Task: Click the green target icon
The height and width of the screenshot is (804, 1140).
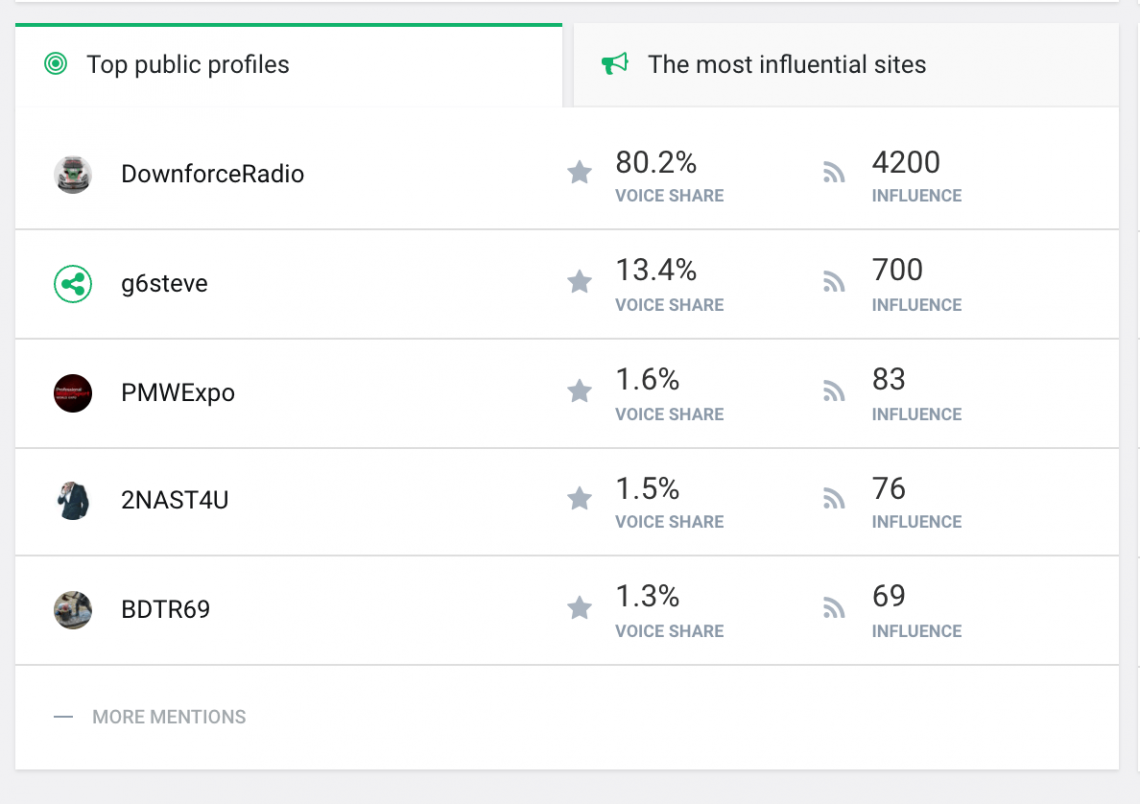Action: click(x=56, y=65)
